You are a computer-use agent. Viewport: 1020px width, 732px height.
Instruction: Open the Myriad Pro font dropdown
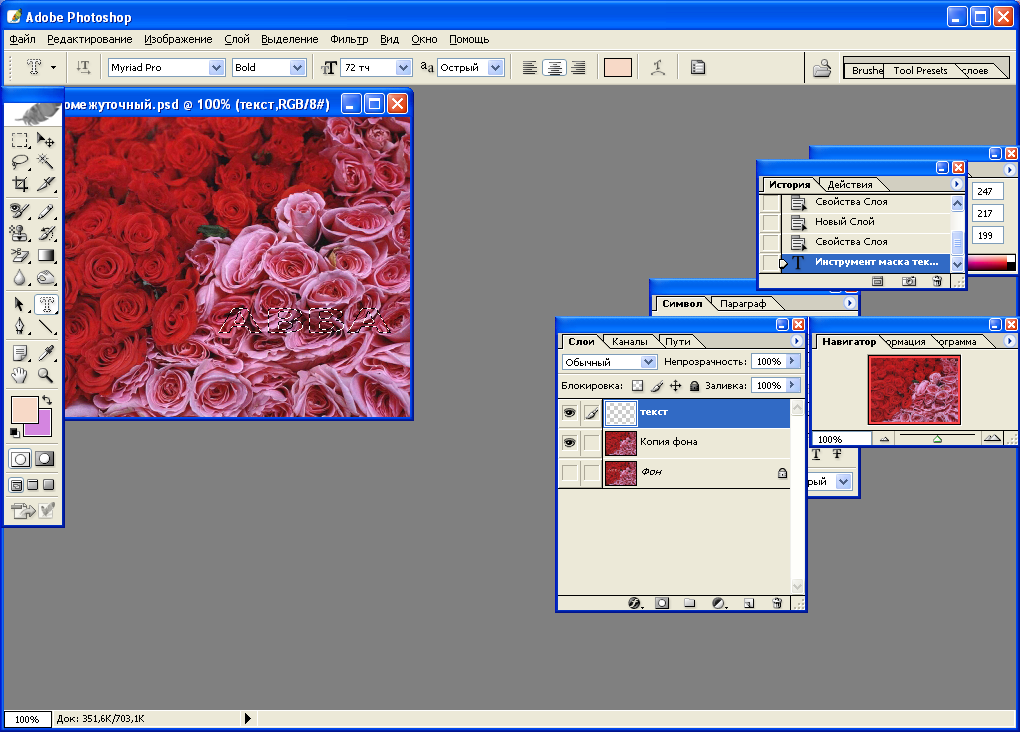coord(217,68)
